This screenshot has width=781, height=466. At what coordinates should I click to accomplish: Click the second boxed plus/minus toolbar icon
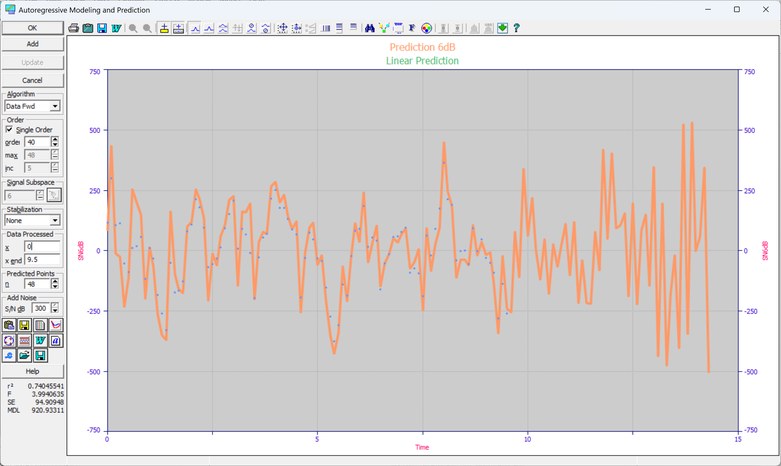(178, 28)
